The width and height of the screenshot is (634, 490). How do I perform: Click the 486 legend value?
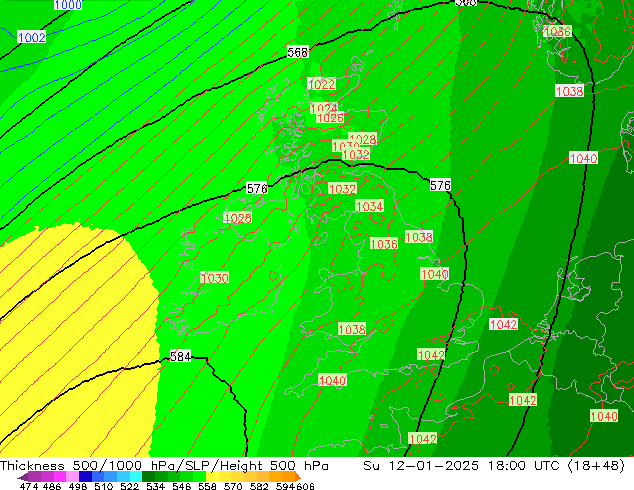pos(52,486)
